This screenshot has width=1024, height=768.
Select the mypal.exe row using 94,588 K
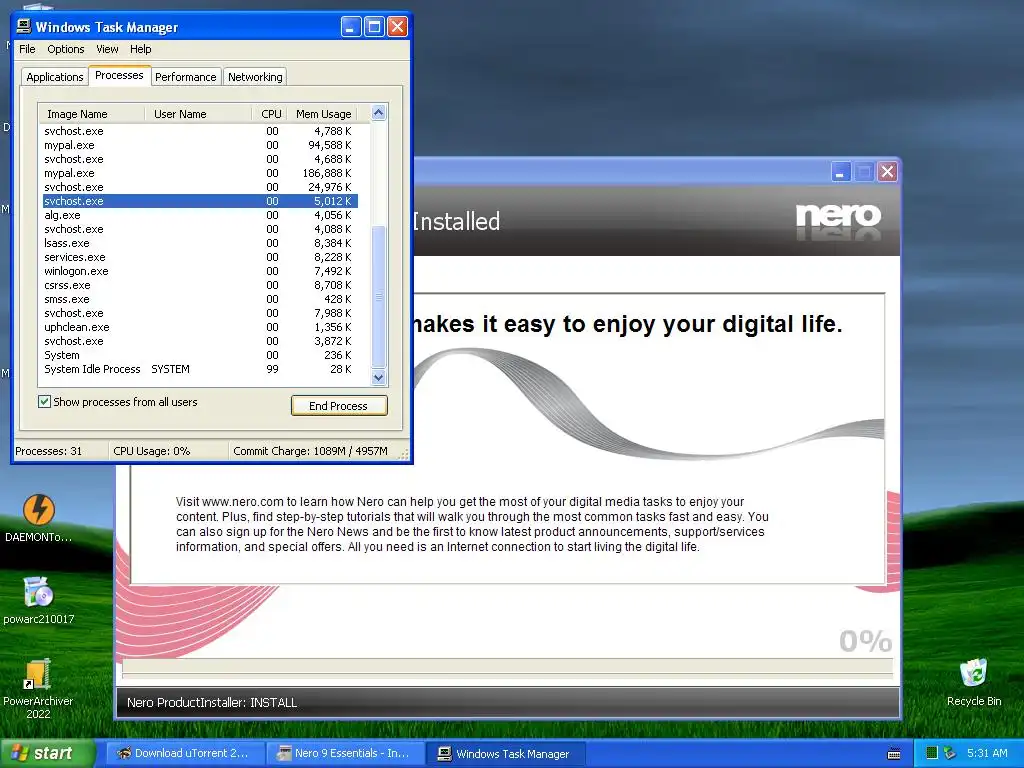coord(200,145)
